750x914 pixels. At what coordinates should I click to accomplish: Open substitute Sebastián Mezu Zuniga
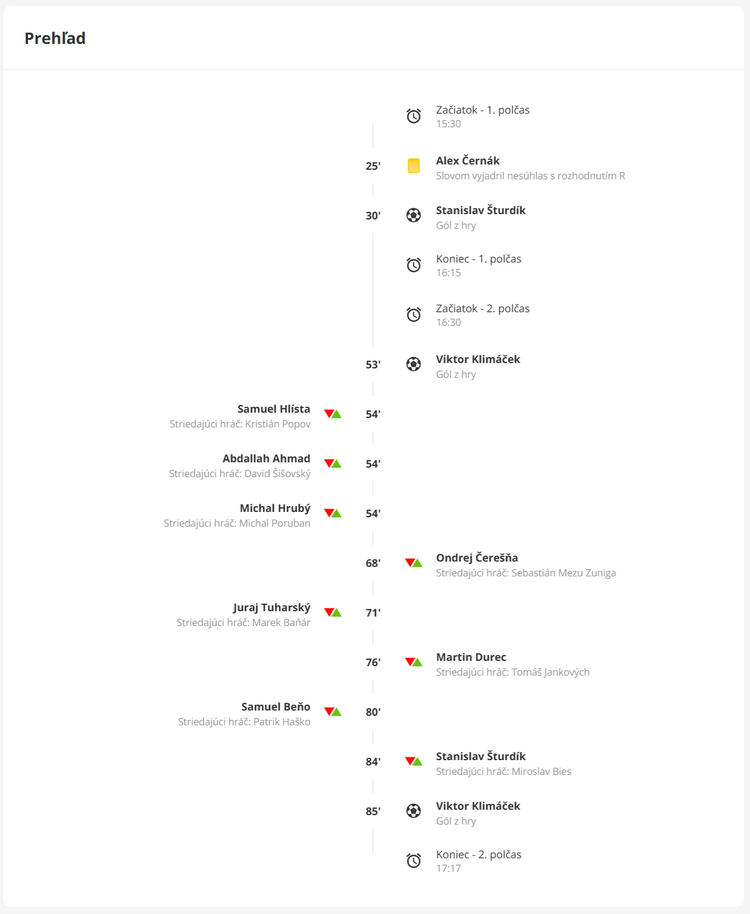click(x=563, y=573)
